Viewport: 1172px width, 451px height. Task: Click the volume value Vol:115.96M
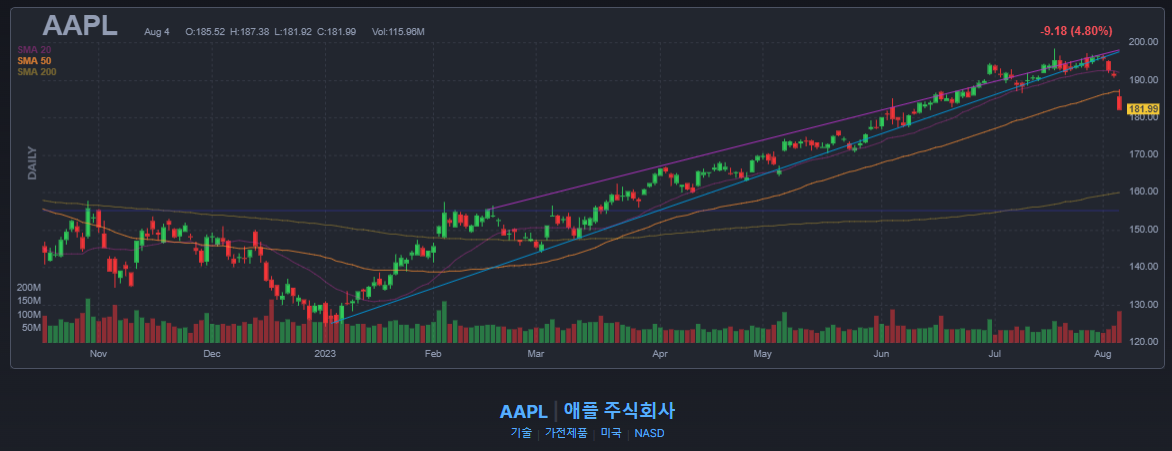398,32
